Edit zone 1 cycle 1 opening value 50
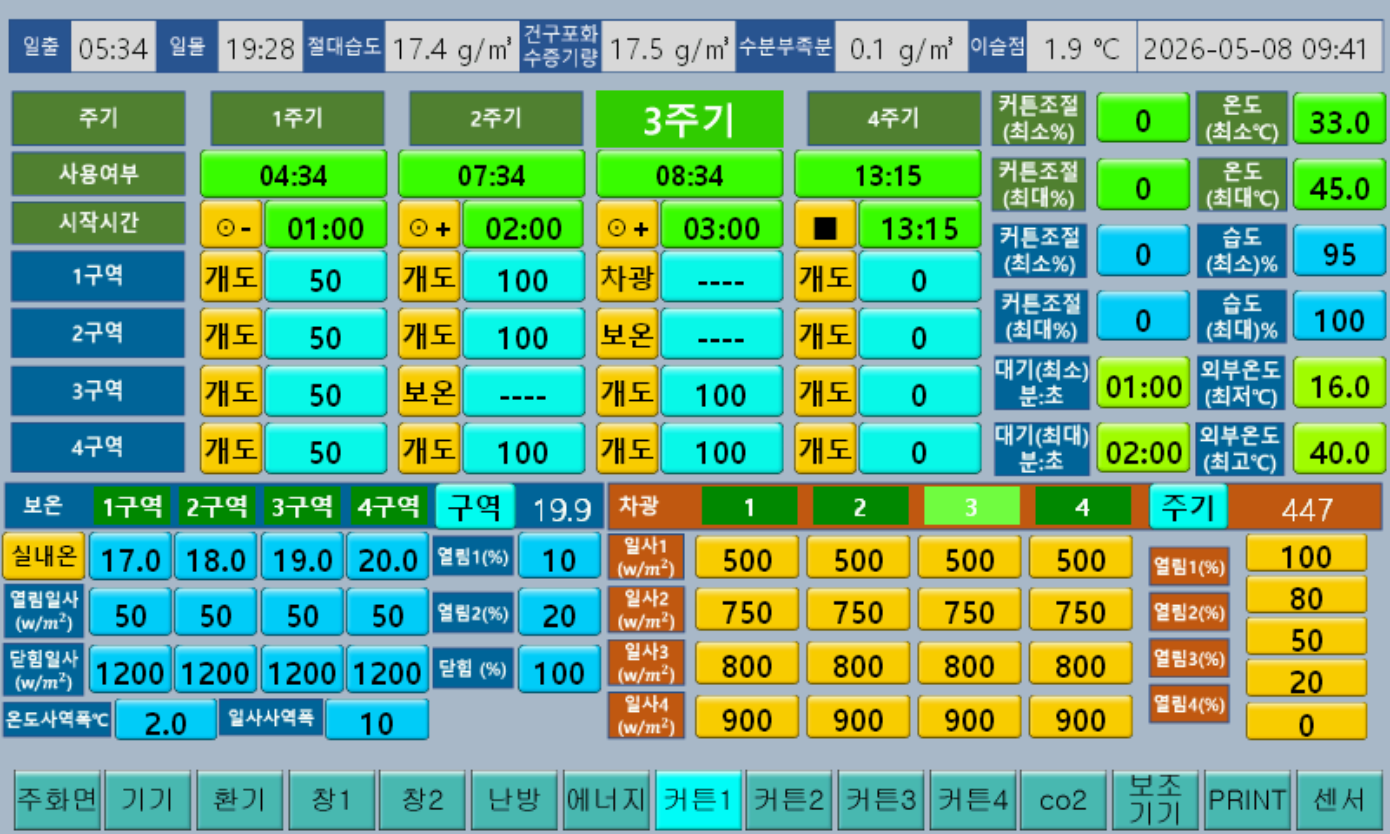1390x834 pixels. coord(325,279)
